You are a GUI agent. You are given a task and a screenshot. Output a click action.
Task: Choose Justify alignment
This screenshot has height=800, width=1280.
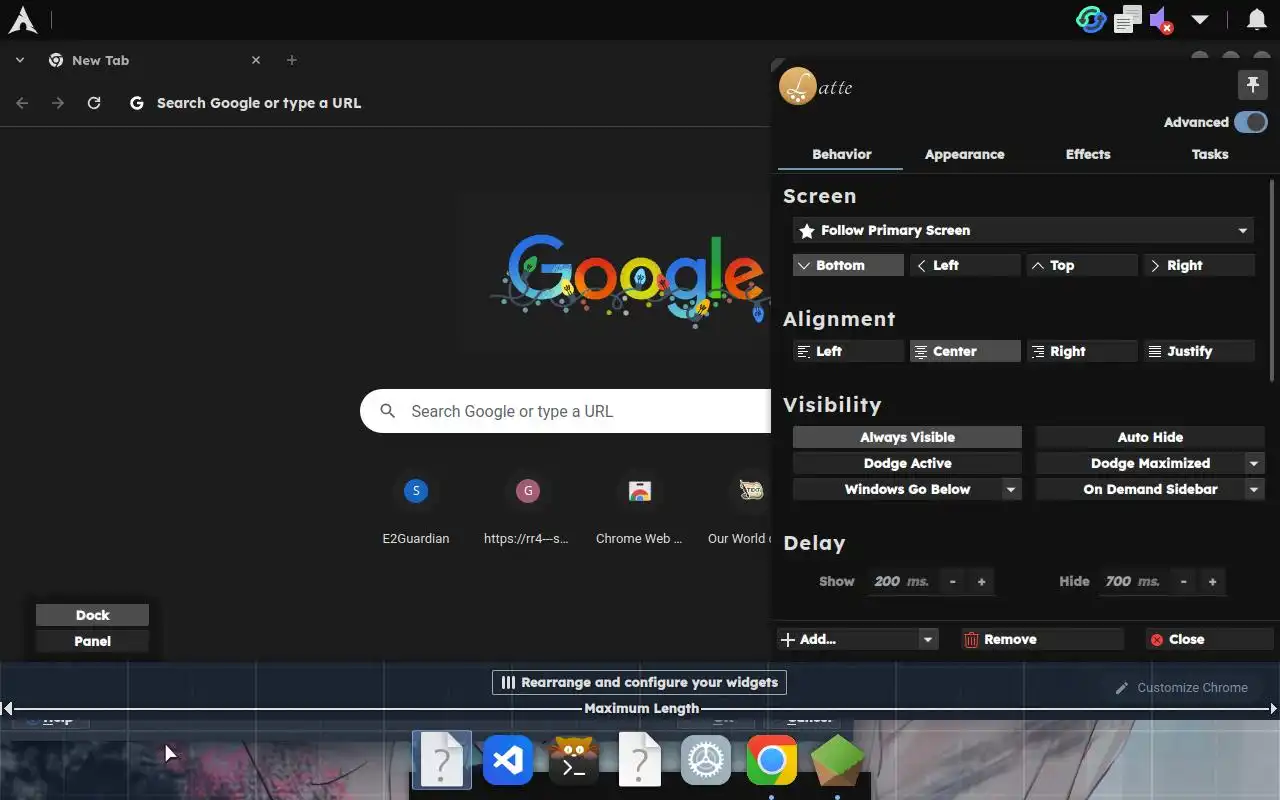(x=1199, y=351)
